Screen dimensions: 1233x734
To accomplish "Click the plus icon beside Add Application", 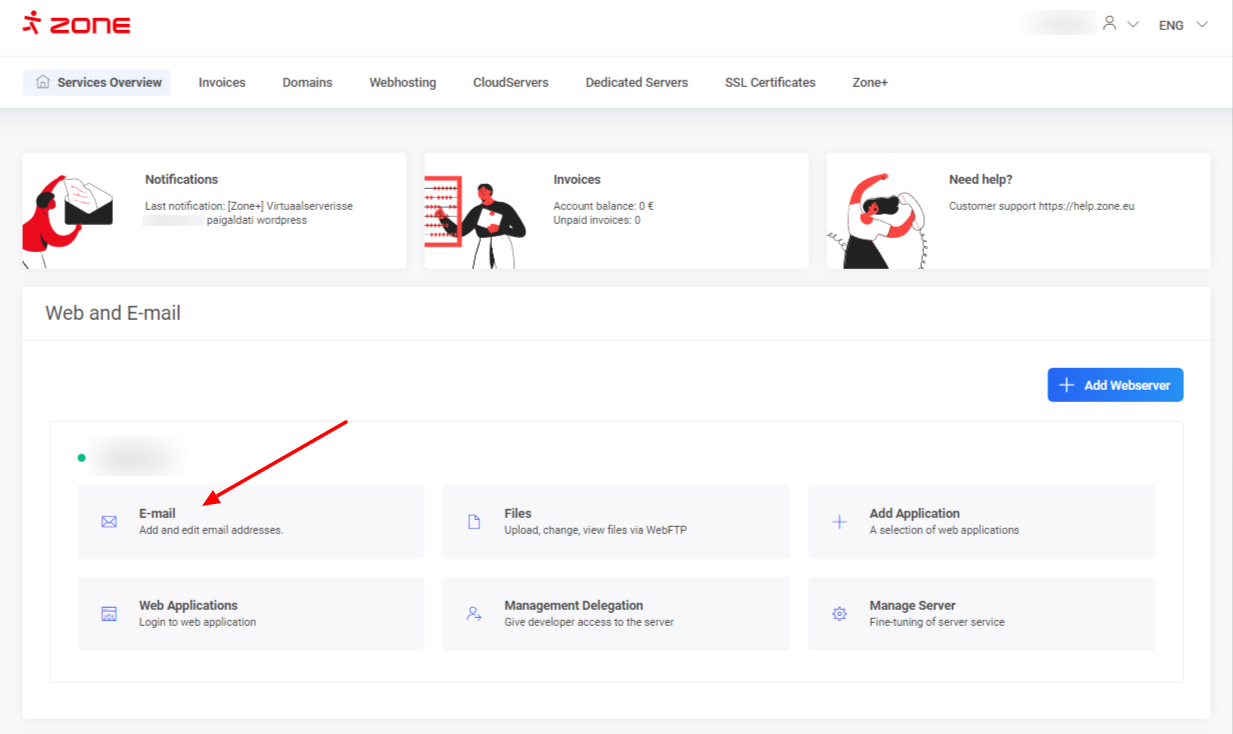I will [x=840, y=522].
